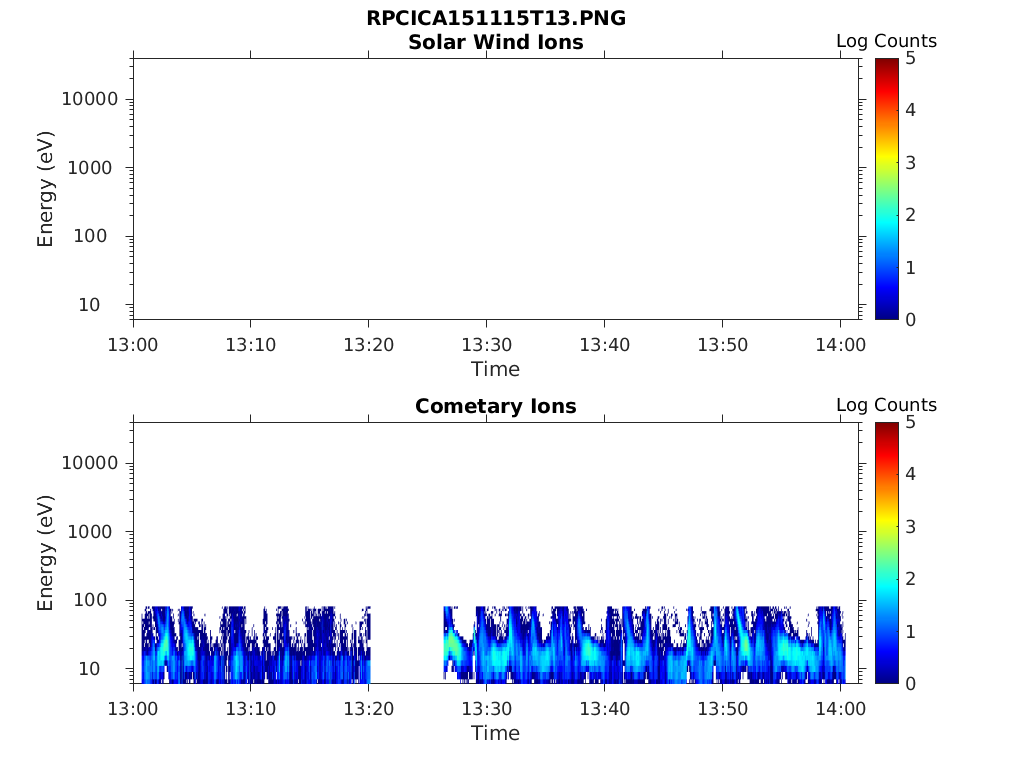Click the 100 energy tick of lower plot
Image resolution: width=1024 pixels, height=768 pixels.
pos(90,600)
